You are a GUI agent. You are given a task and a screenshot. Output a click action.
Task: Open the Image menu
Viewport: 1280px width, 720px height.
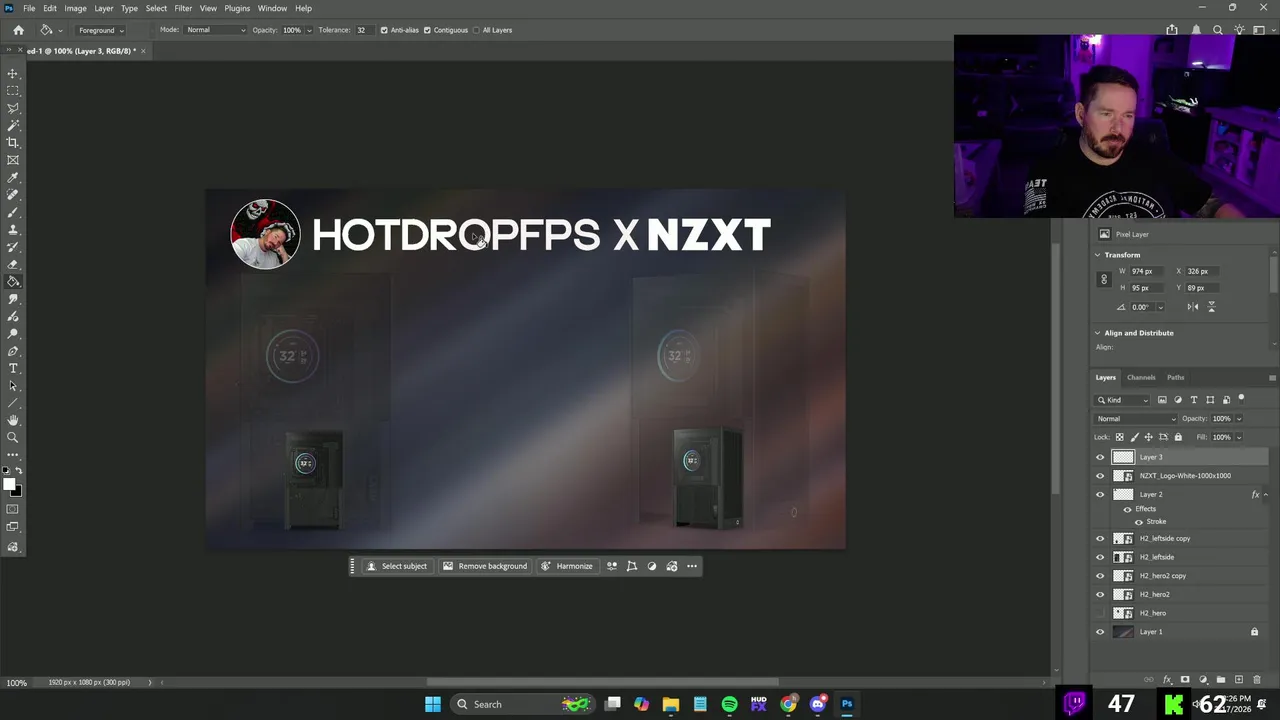tap(75, 8)
